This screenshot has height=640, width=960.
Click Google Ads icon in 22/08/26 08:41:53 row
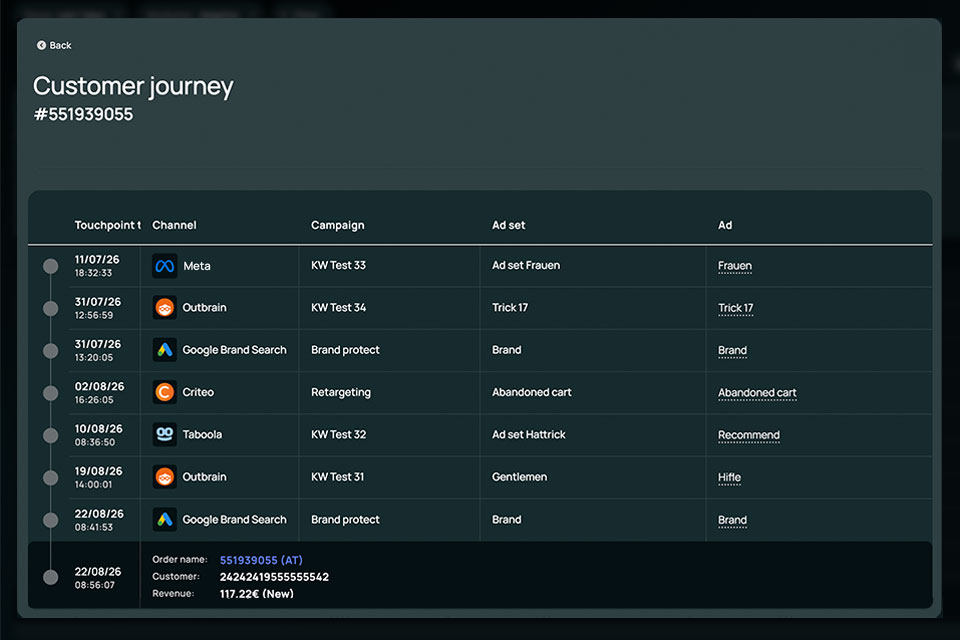[x=165, y=519]
